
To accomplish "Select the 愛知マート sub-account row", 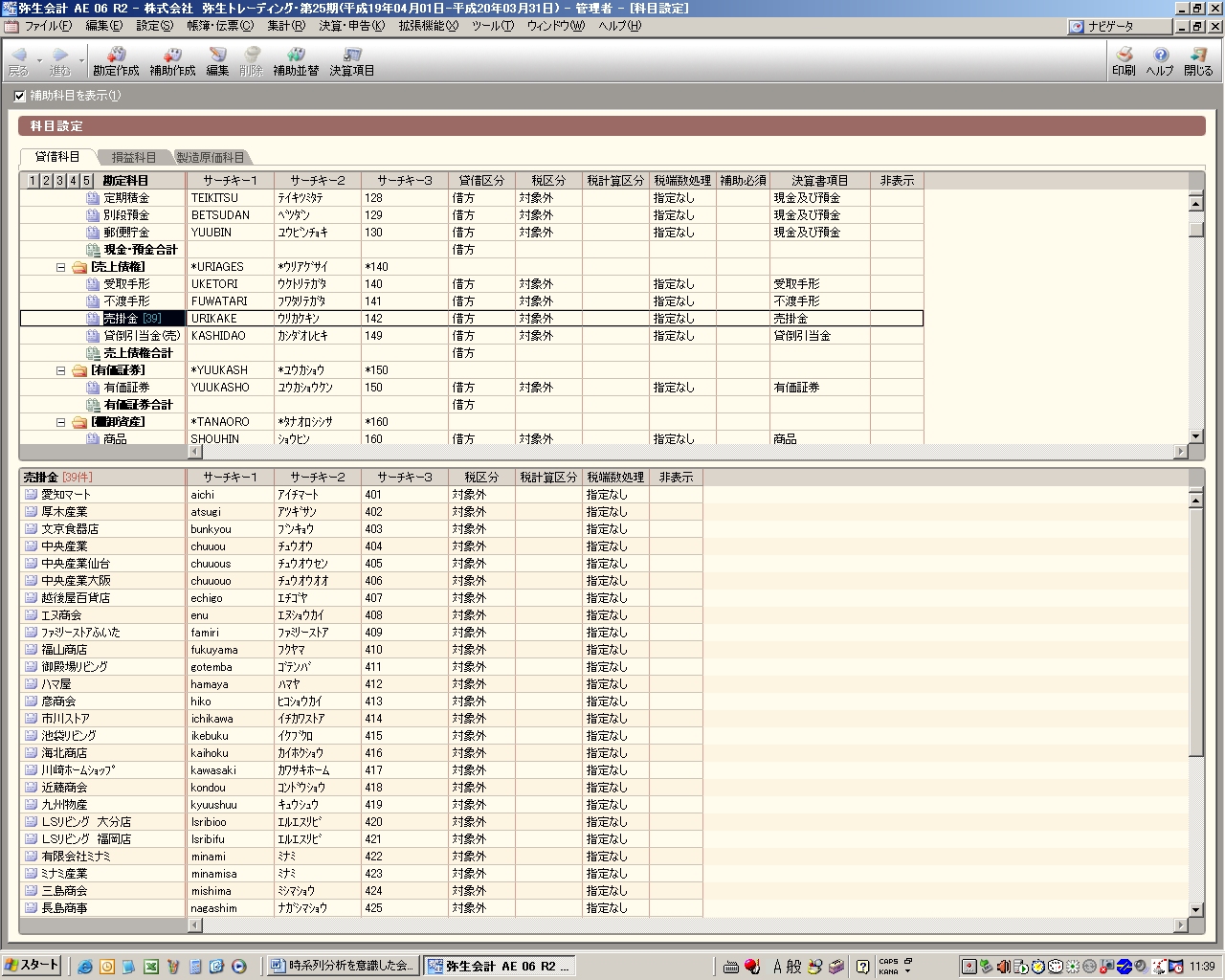I will 66,495.
